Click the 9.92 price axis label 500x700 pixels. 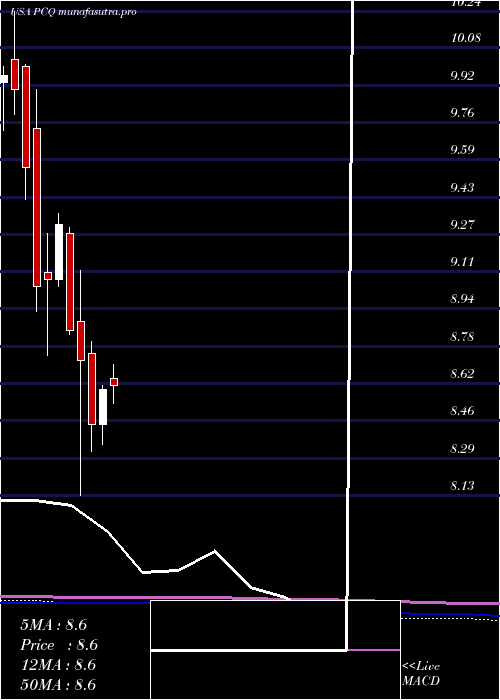[462, 75]
